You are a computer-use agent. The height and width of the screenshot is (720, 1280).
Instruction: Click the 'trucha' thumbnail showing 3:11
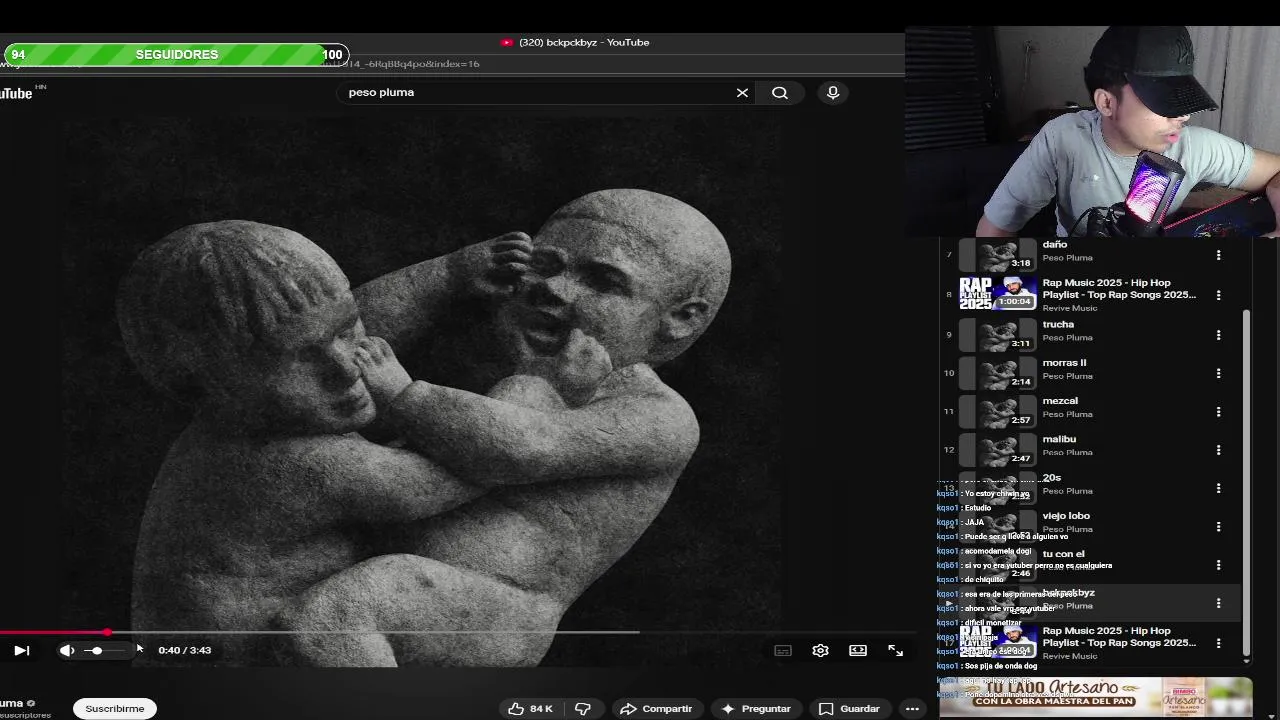[x=998, y=334]
